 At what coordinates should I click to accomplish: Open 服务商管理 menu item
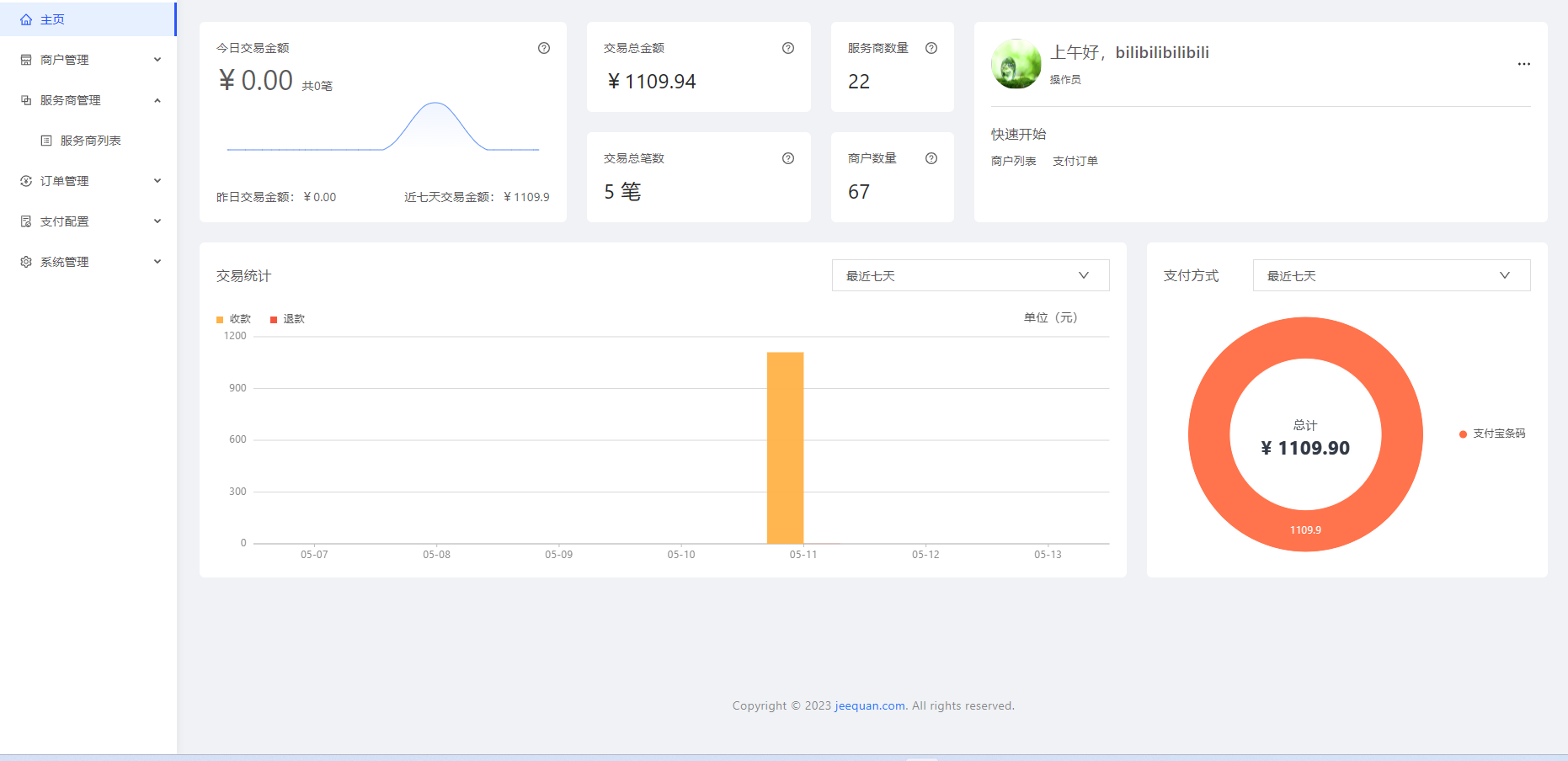coord(88,100)
